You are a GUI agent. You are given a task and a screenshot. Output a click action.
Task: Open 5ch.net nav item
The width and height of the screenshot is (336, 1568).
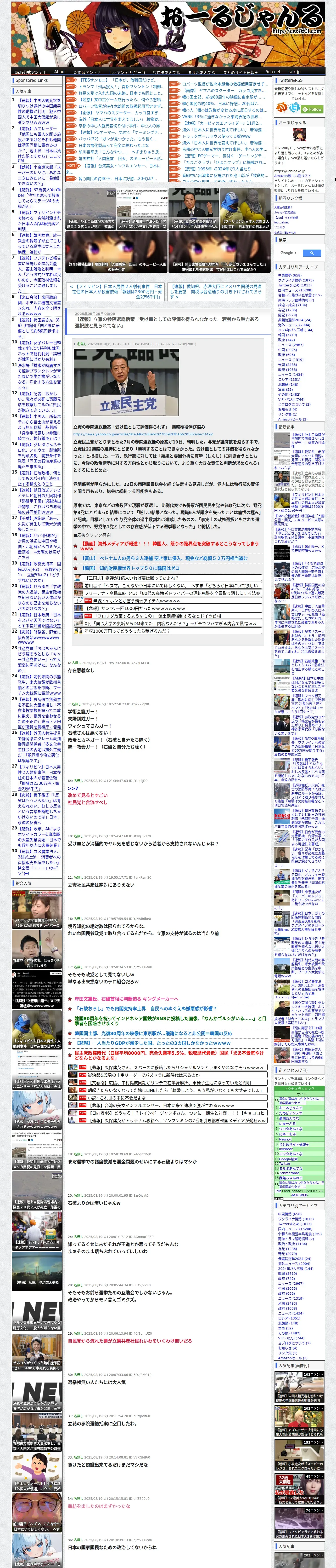pyautogui.click(x=273, y=72)
